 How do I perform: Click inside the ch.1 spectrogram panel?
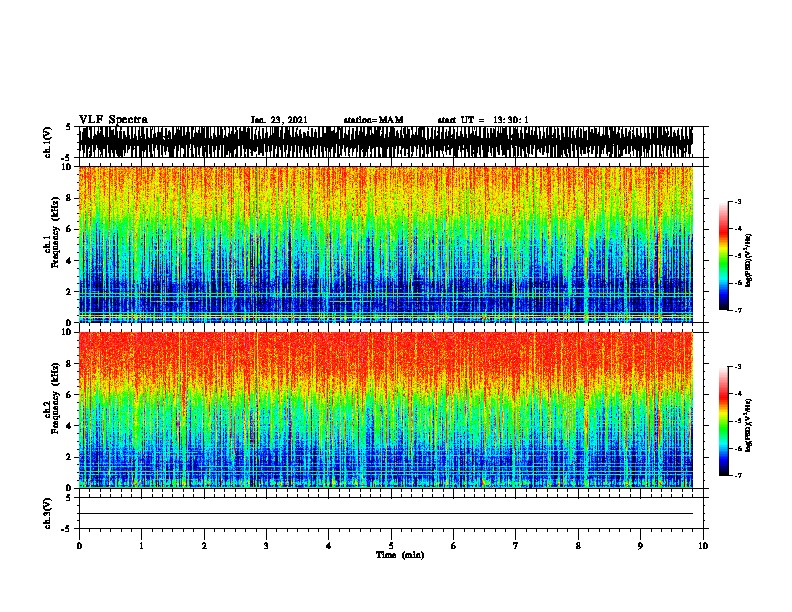[385, 244]
